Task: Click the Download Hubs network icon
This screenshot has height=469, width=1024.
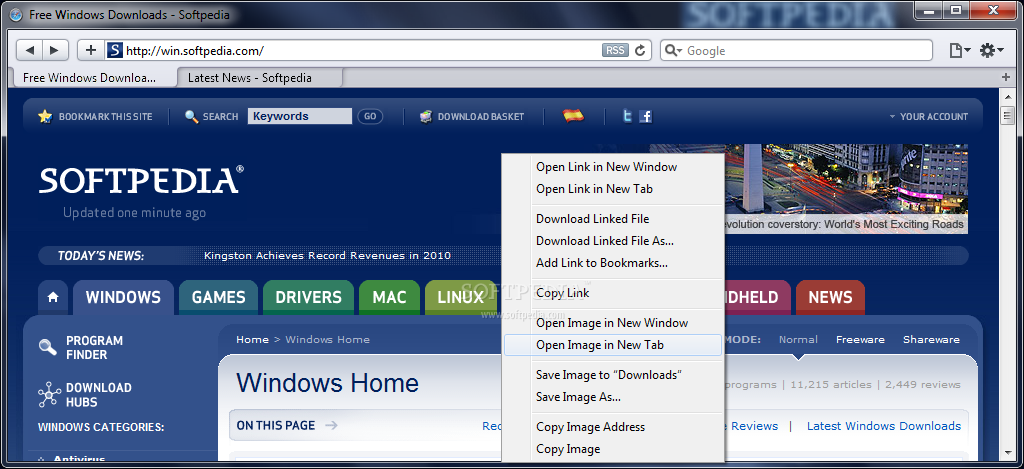Action: click(x=49, y=395)
